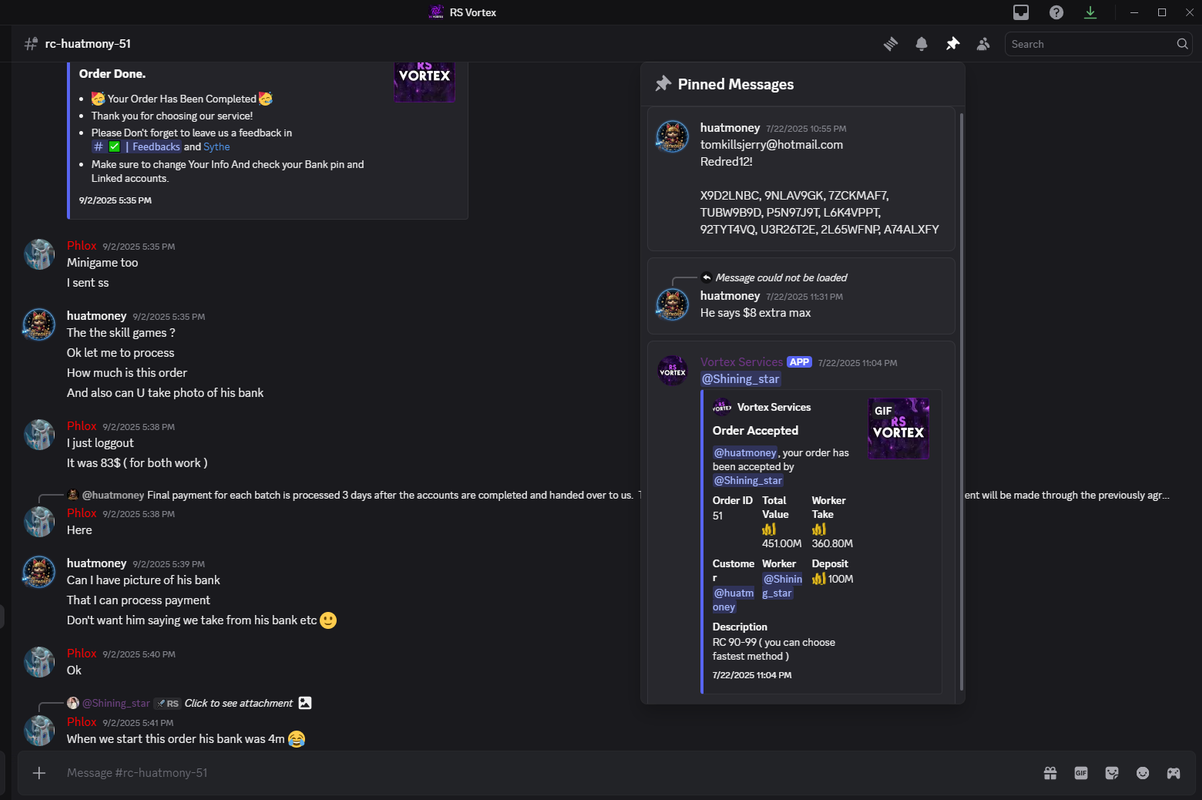Open the gift Nitro icon
Image resolution: width=1202 pixels, height=800 pixels.
click(1050, 773)
